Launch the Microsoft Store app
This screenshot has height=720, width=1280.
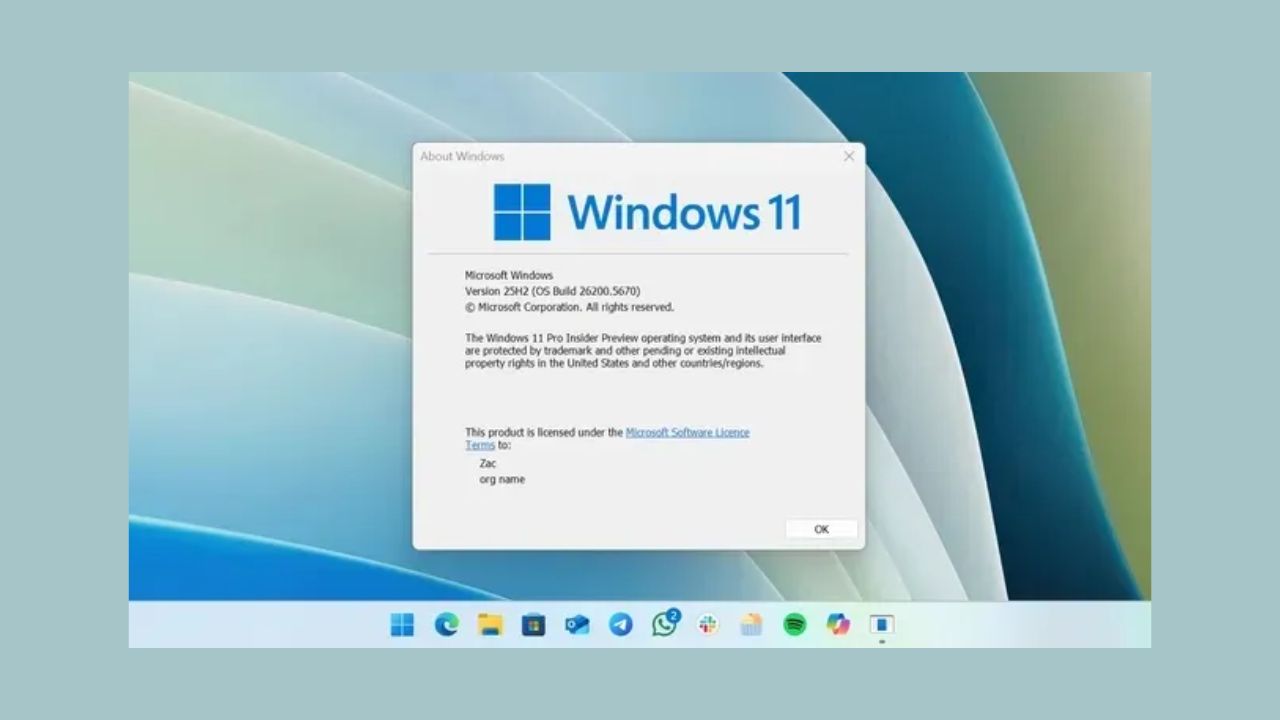(x=531, y=625)
